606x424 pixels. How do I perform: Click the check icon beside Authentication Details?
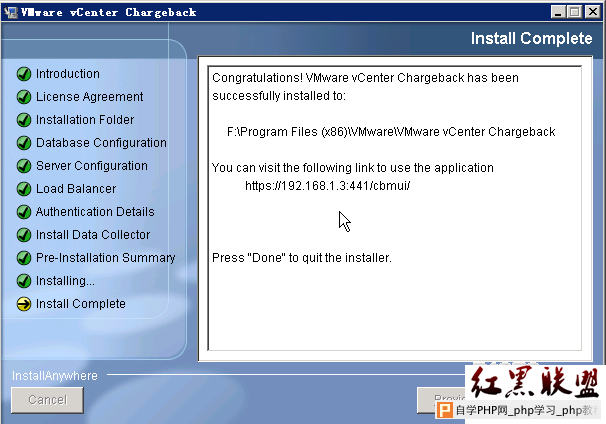24,212
